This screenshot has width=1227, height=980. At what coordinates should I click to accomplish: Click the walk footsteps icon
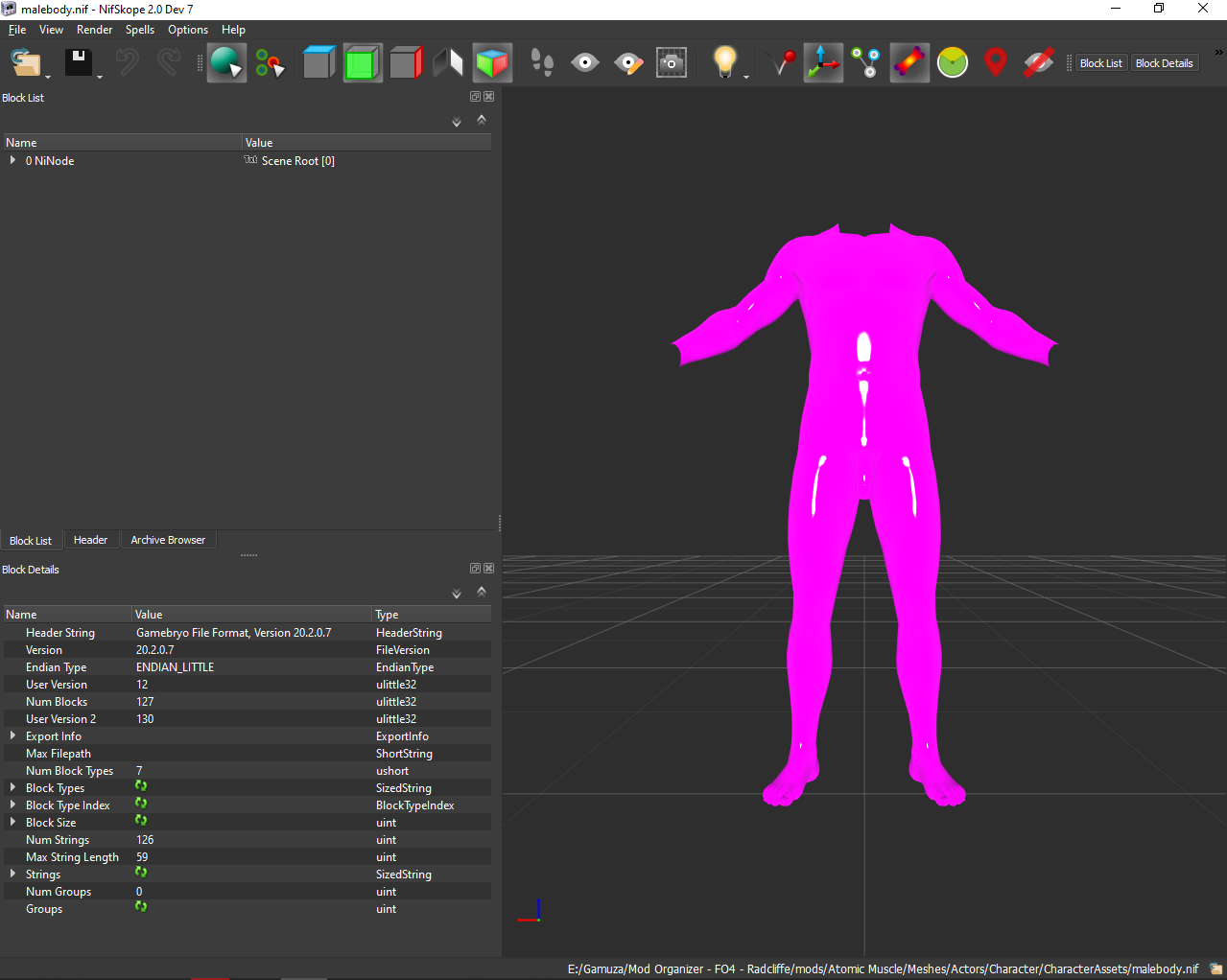pos(542,63)
